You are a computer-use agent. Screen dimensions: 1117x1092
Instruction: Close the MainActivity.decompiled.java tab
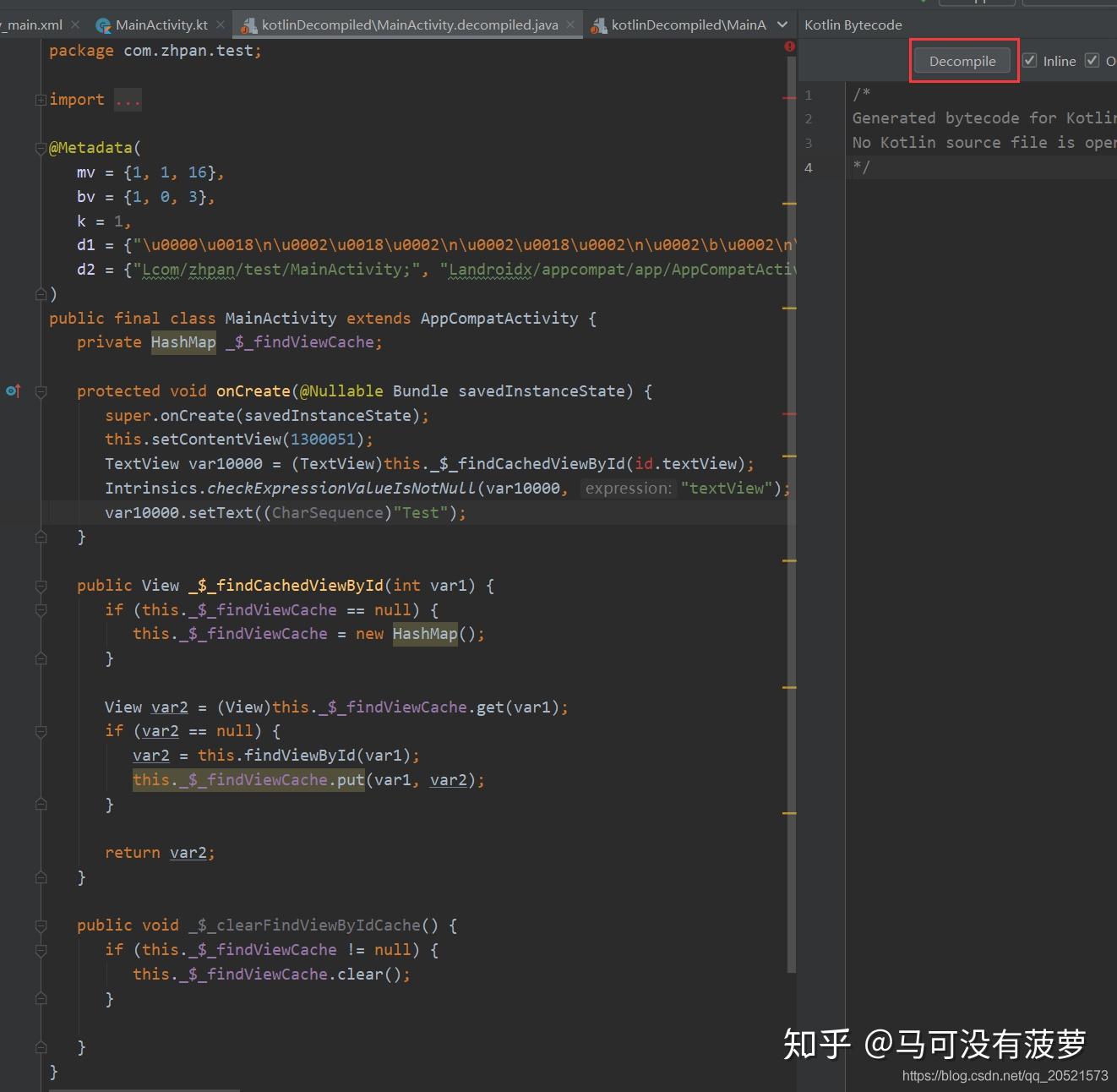570,25
